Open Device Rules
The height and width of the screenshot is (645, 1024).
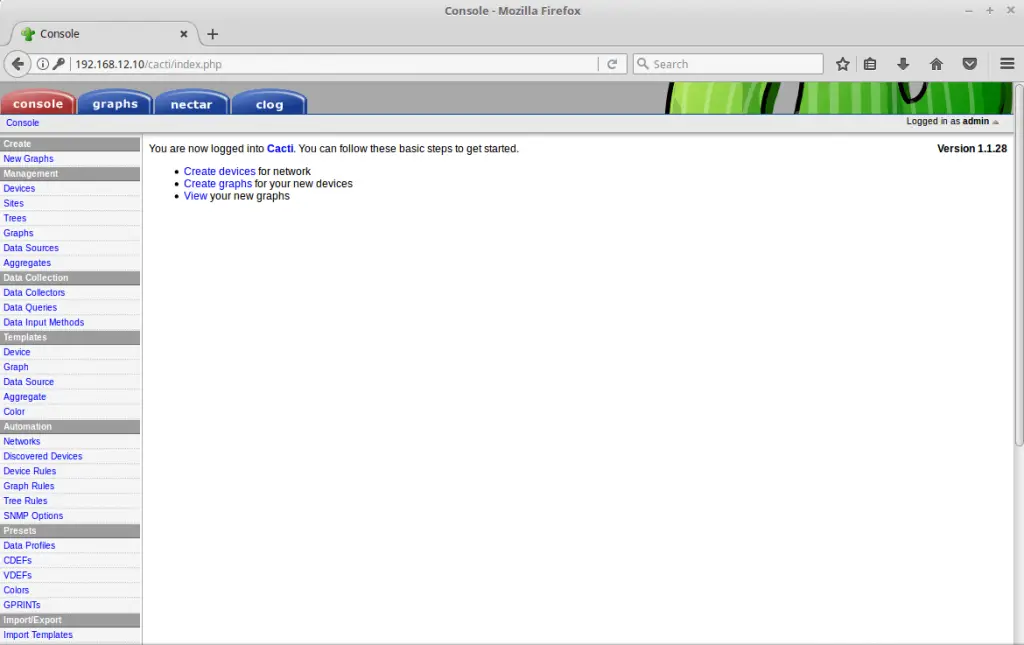[29, 471]
